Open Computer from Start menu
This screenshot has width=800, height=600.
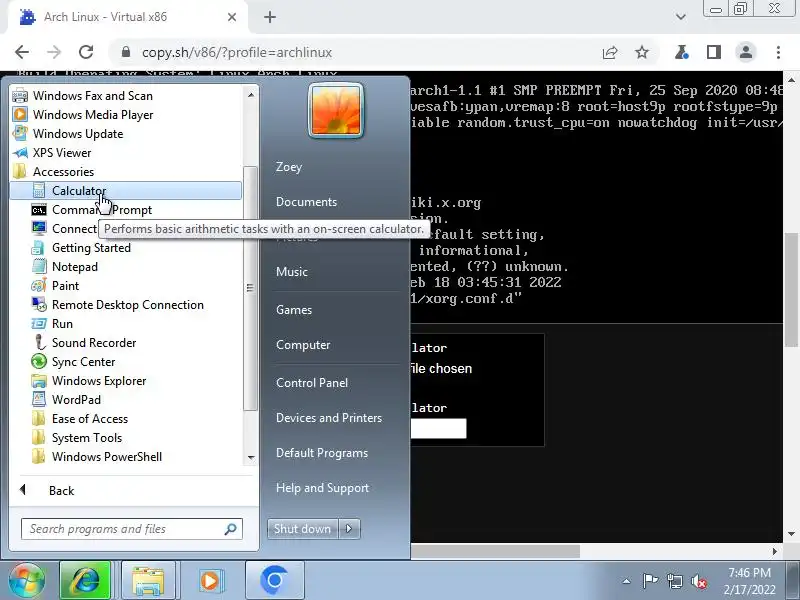click(303, 344)
